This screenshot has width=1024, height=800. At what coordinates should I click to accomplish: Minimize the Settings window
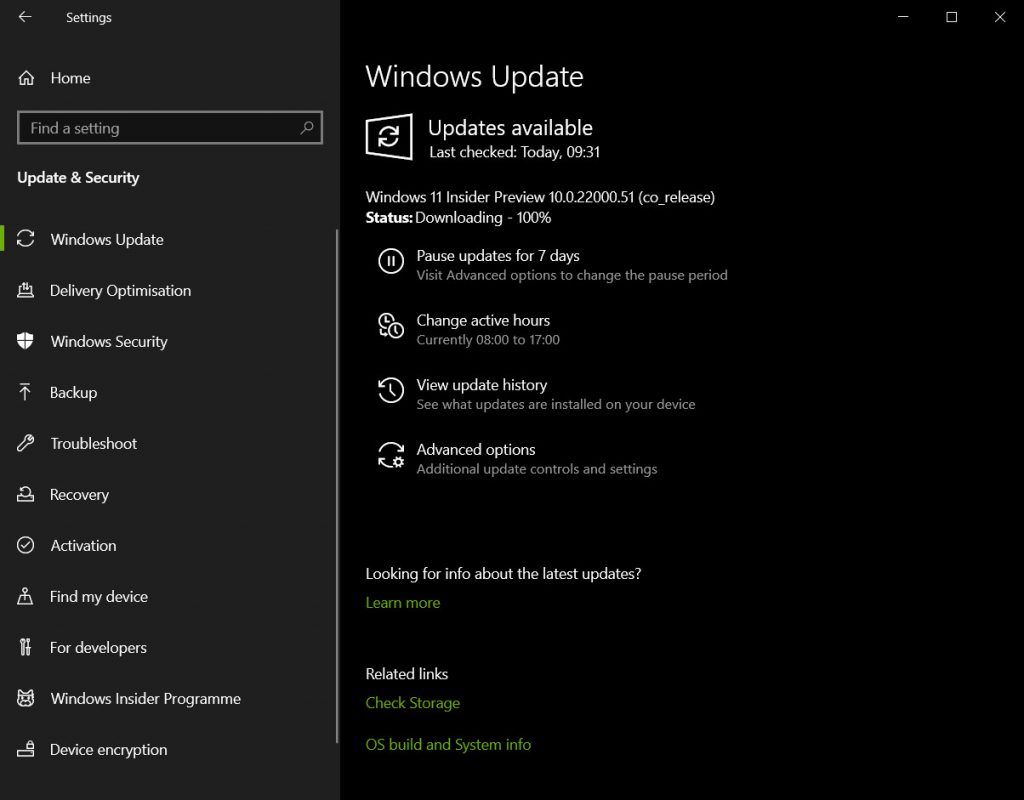click(x=903, y=17)
